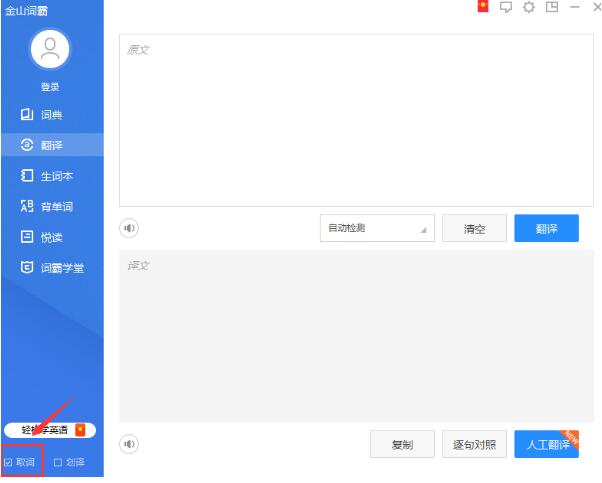The width and height of the screenshot is (602, 483).
Task: Play audio of the translated text
Action: click(129, 444)
